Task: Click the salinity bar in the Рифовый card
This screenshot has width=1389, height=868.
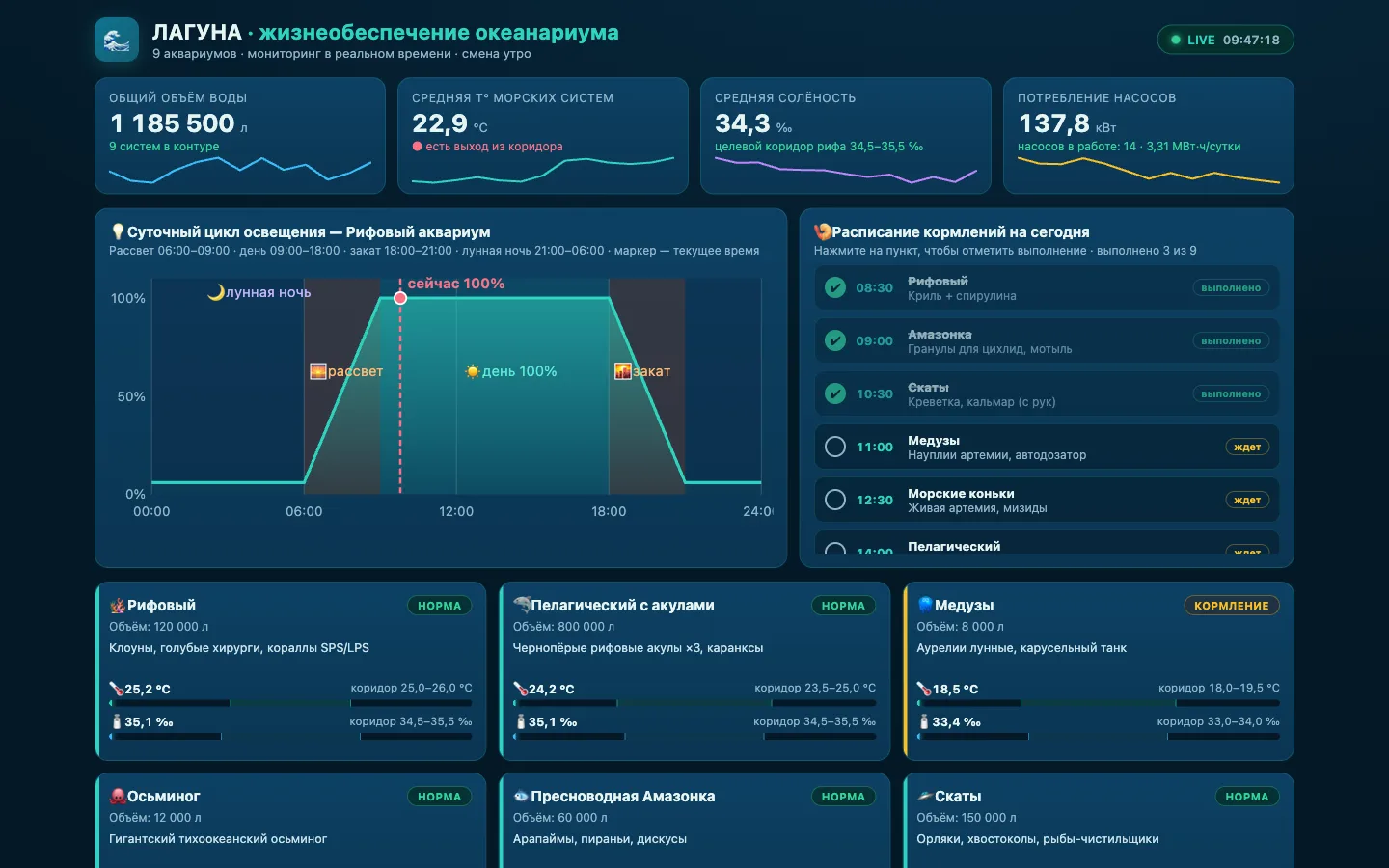Action: (290, 736)
